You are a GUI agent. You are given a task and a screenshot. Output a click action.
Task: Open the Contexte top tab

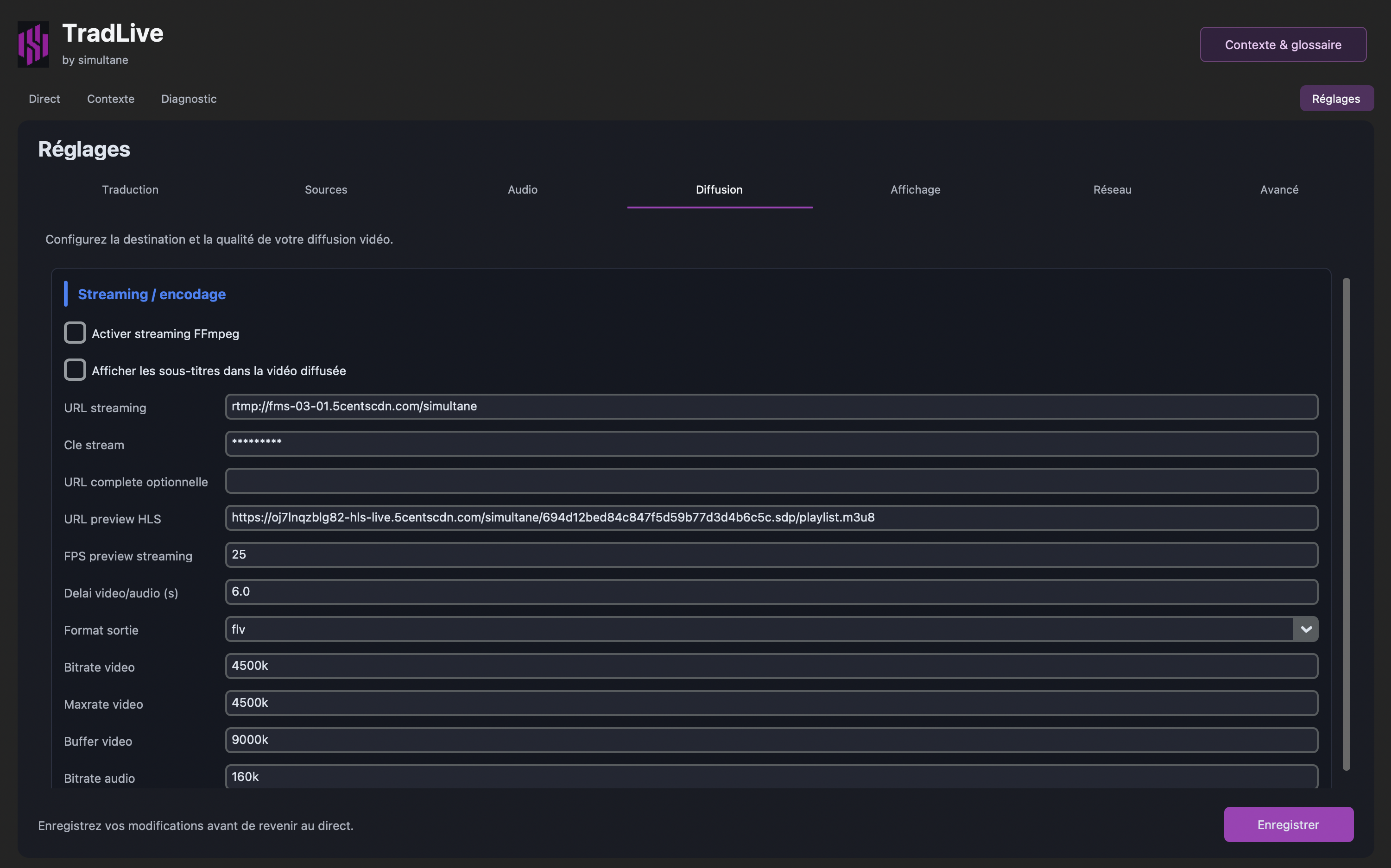pos(110,99)
